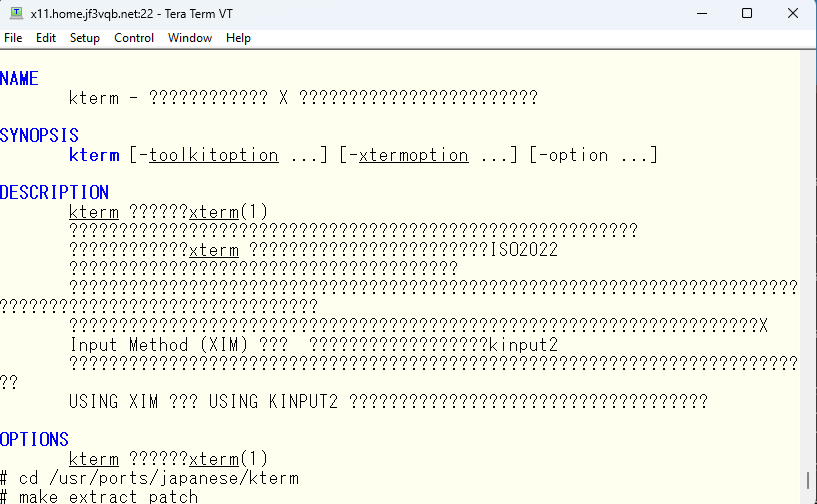The width and height of the screenshot is (817, 504).
Task: Maximize the Tera Term window
Action: point(747,13)
